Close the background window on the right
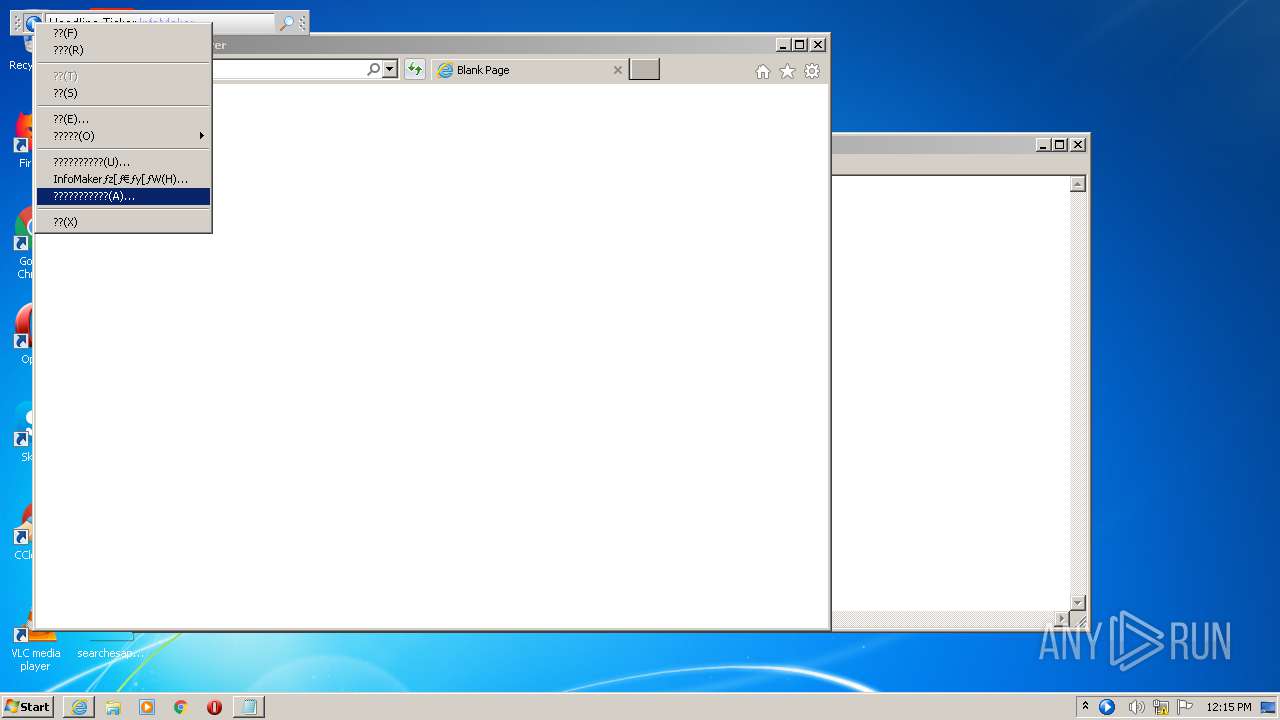 click(x=1078, y=145)
